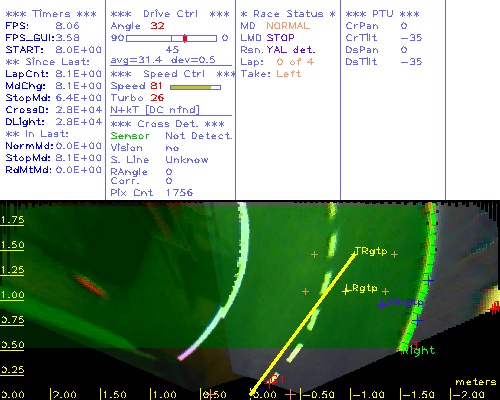The height and width of the screenshot is (400, 500).
Task: Click the green Right lane label
Action: (x=419, y=350)
